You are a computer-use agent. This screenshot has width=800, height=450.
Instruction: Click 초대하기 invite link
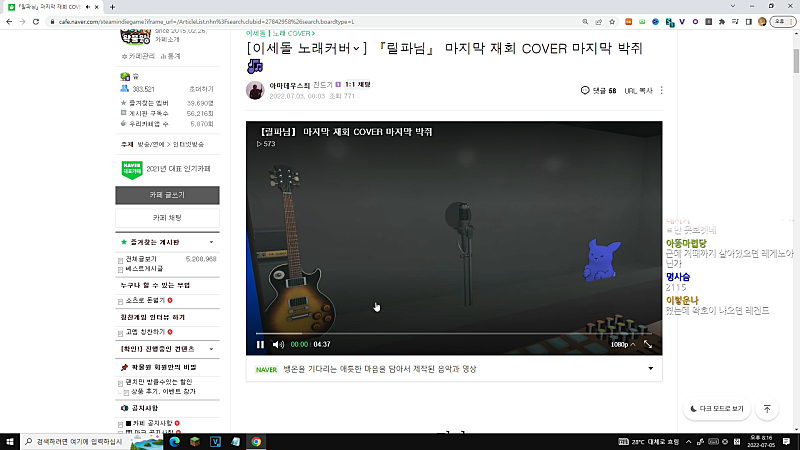202,89
